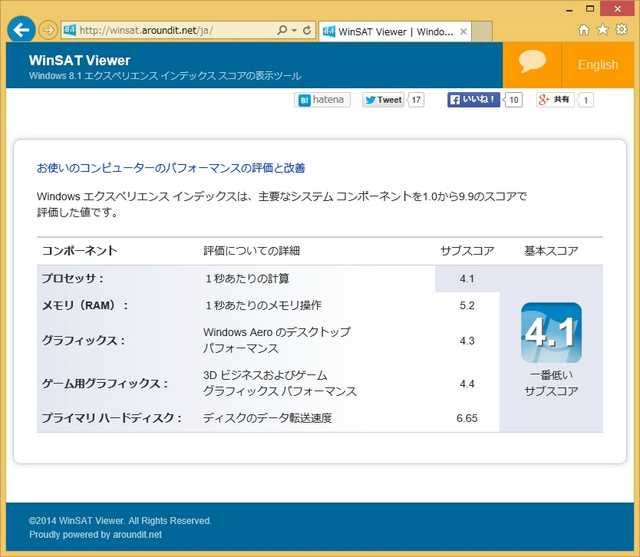Screen dimensions: 640x557
Task: Click the refresh page icon
Action: click(x=307, y=30)
